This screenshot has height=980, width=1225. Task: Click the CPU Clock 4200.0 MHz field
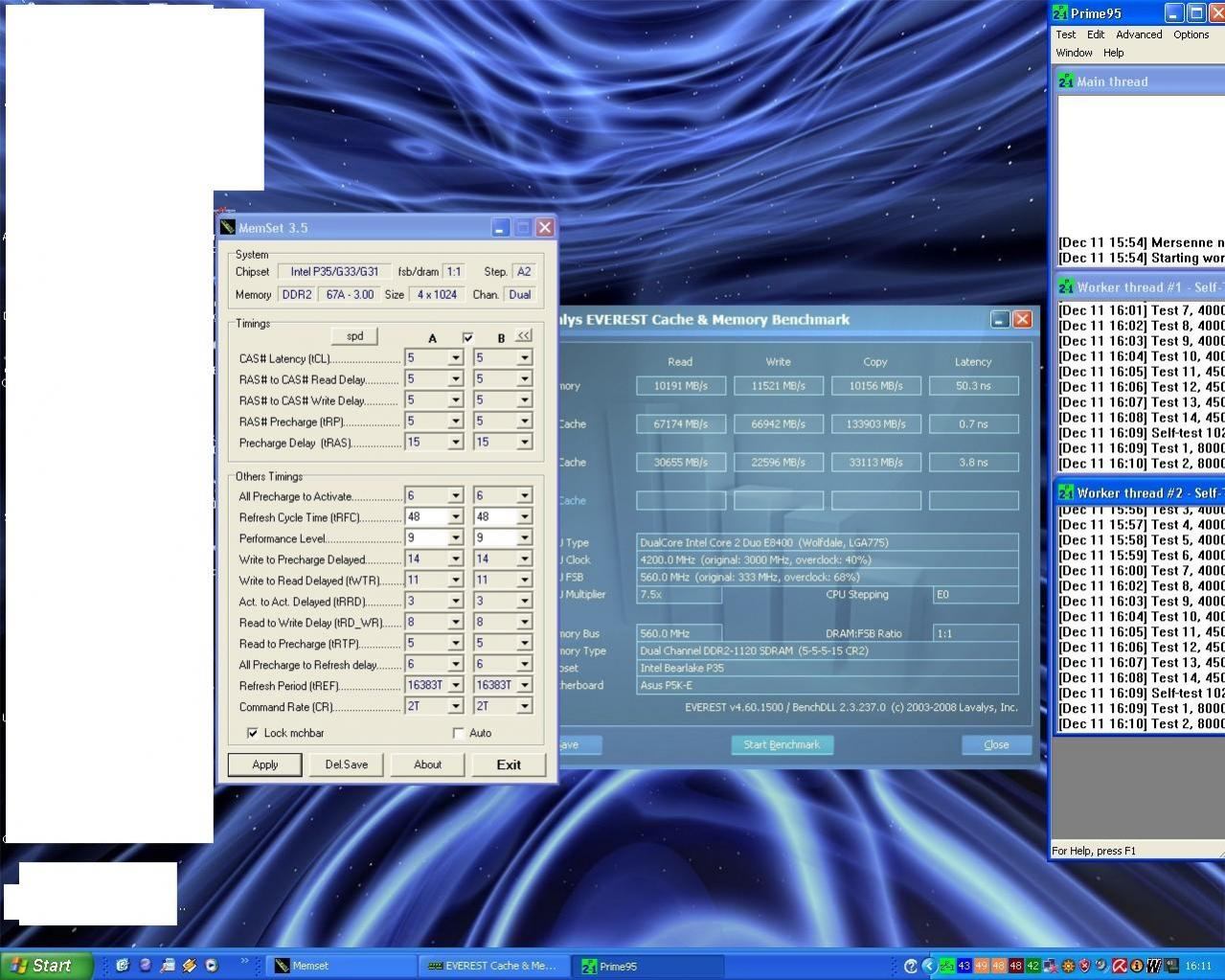(828, 559)
